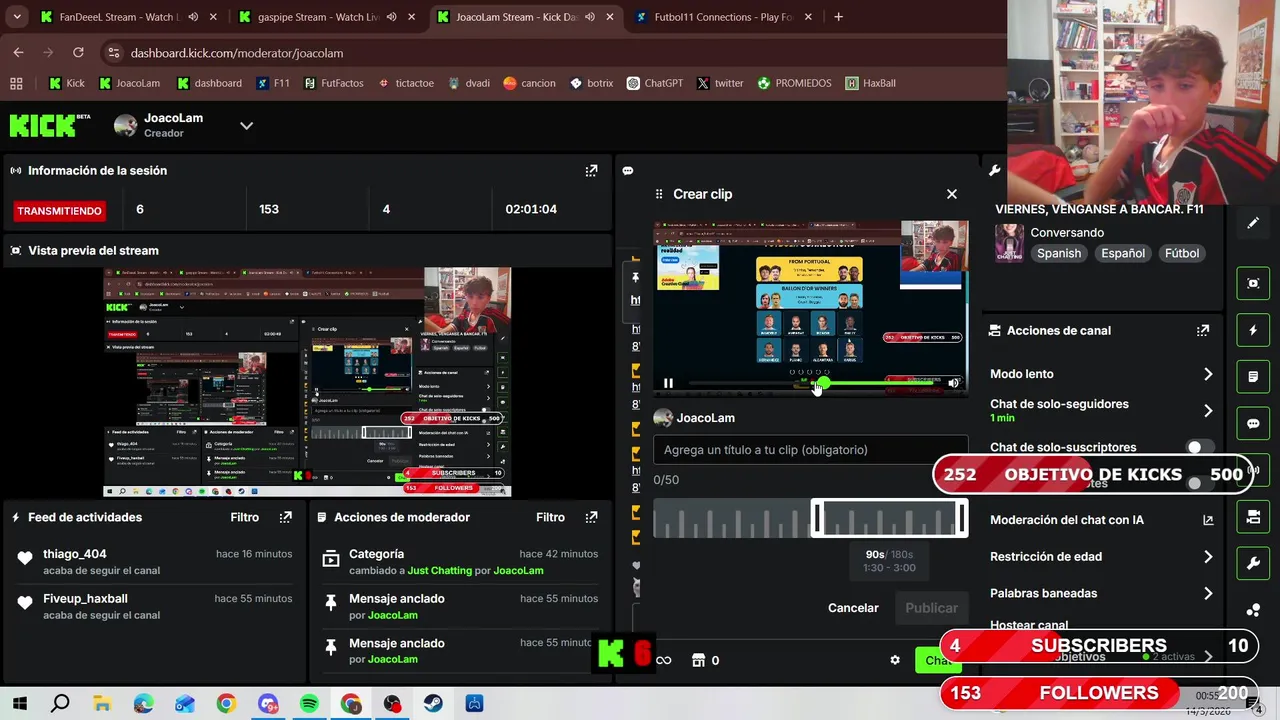Click the stream preview thumbnail
Image resolution: width=1280 pixels, height=720 pixels.
[307, 382]
